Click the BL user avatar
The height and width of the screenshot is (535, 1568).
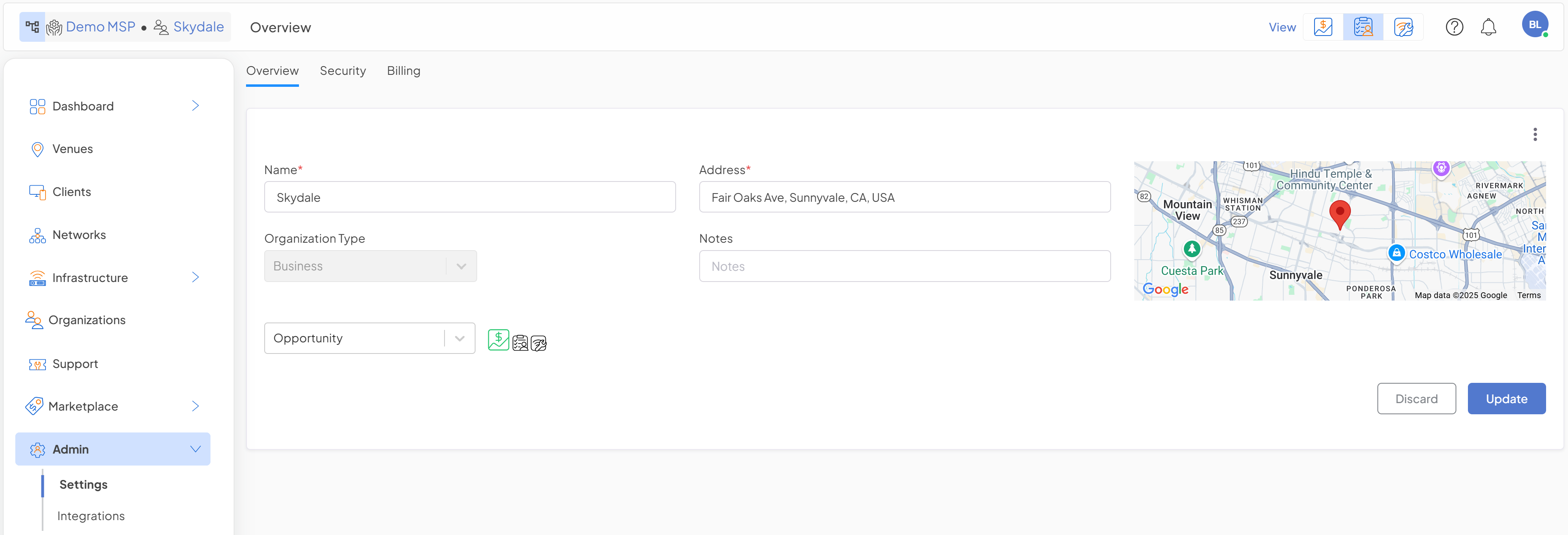(x=1535, y=25)
